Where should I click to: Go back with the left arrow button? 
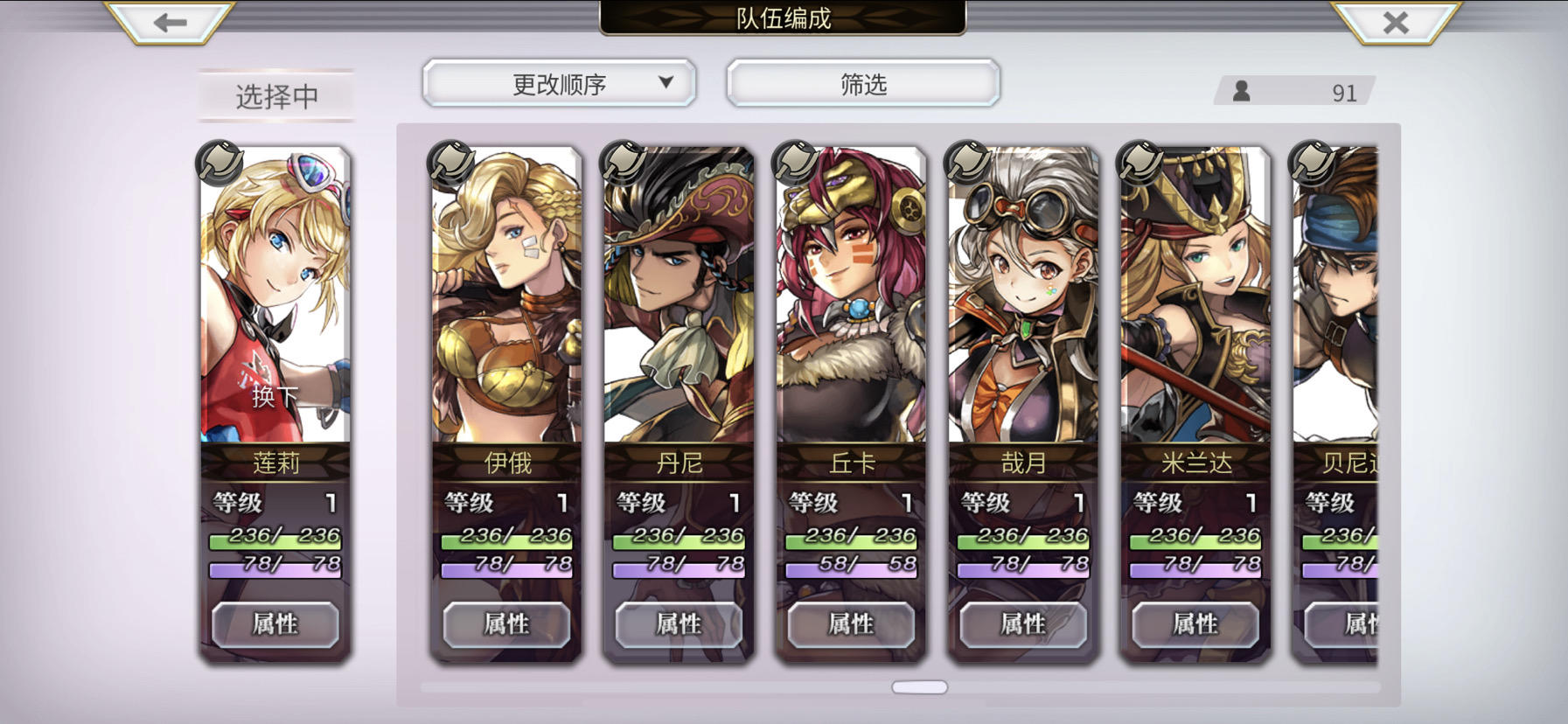pos(170,22)
